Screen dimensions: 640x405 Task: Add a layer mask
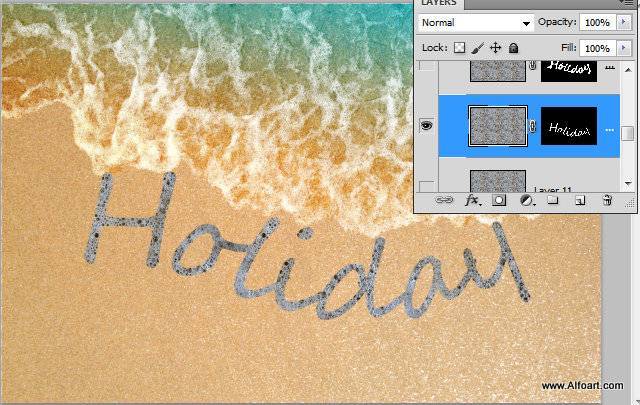[x=499, y=201]
